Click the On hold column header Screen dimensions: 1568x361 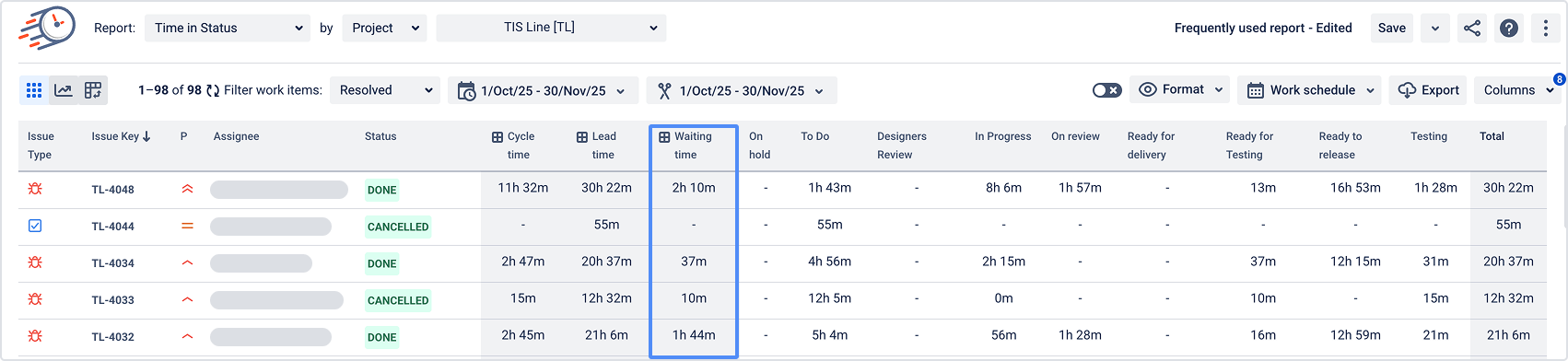(759, 146)
